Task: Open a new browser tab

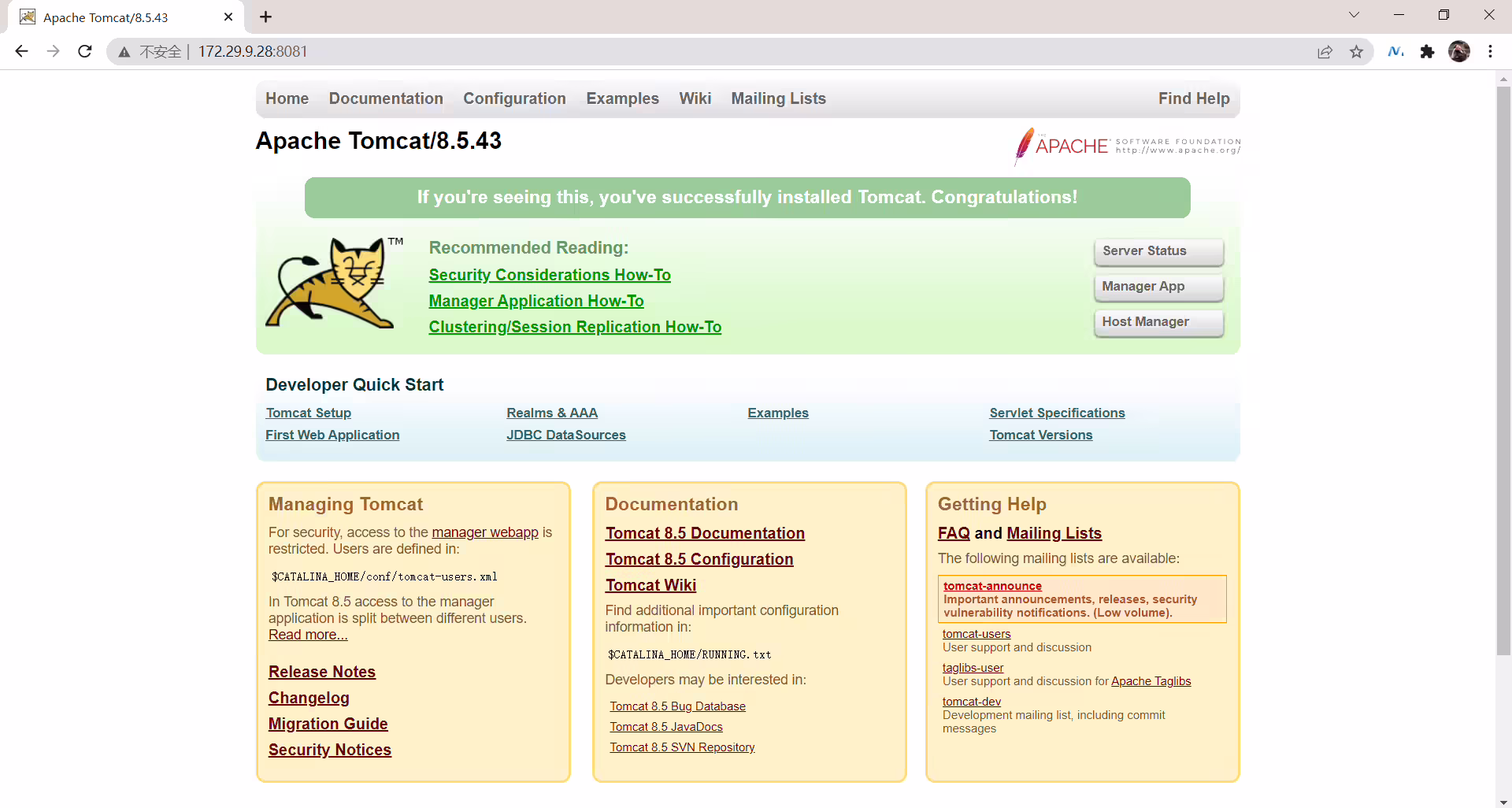Action: pos(265,17)
